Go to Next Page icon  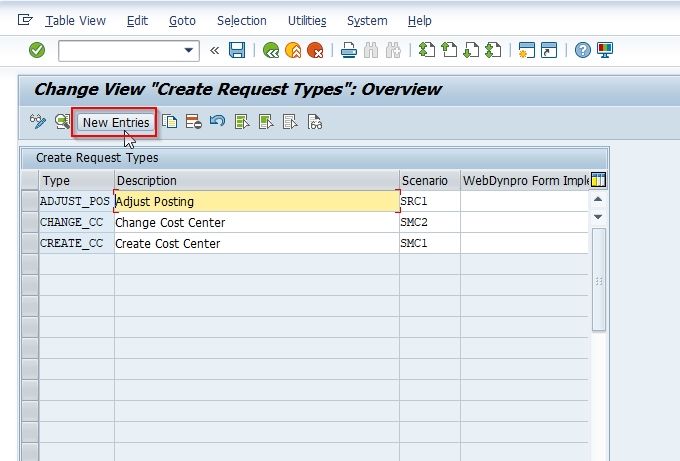click(x=471, y=50)
